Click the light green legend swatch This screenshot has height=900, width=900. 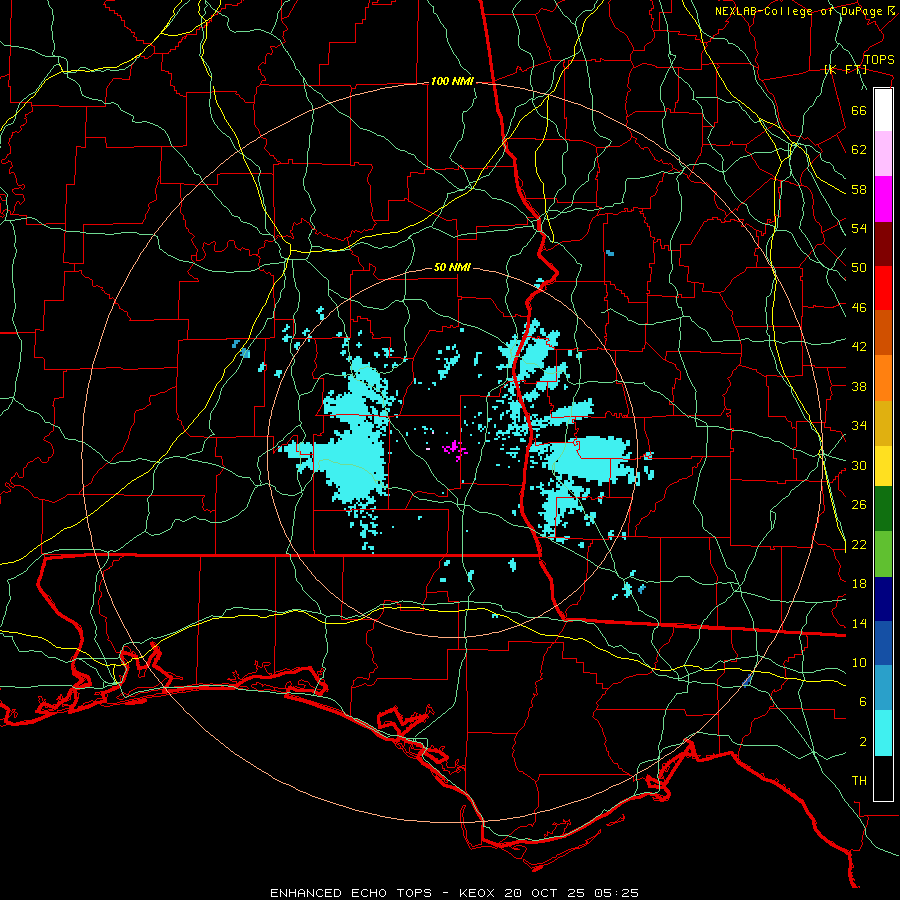(x=883, y=554)
